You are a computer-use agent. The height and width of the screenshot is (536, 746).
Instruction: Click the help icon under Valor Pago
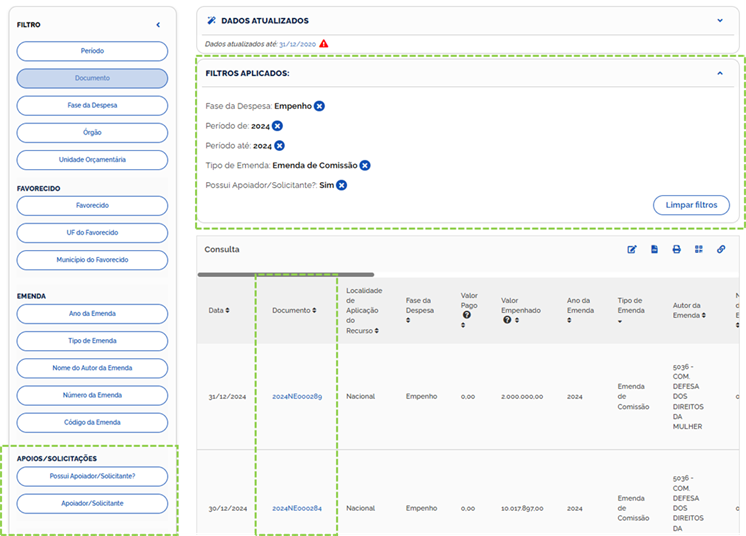point(465,315)
